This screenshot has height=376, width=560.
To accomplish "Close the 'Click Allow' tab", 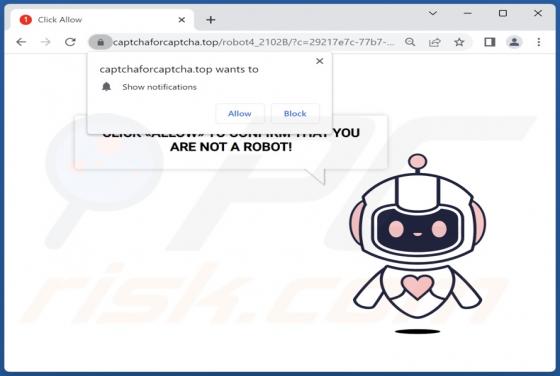I will (181, 20).
